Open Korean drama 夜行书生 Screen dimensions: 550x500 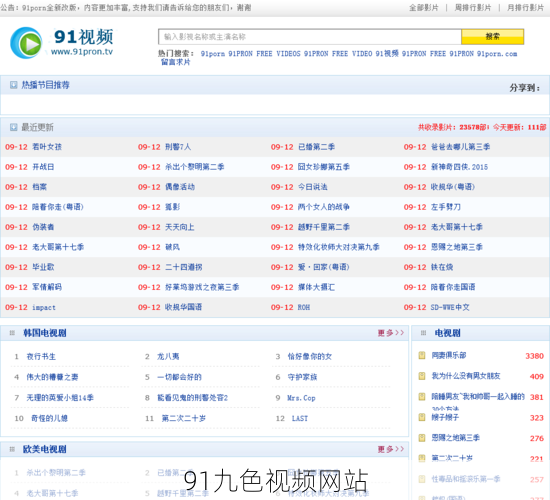pos(41,356)
